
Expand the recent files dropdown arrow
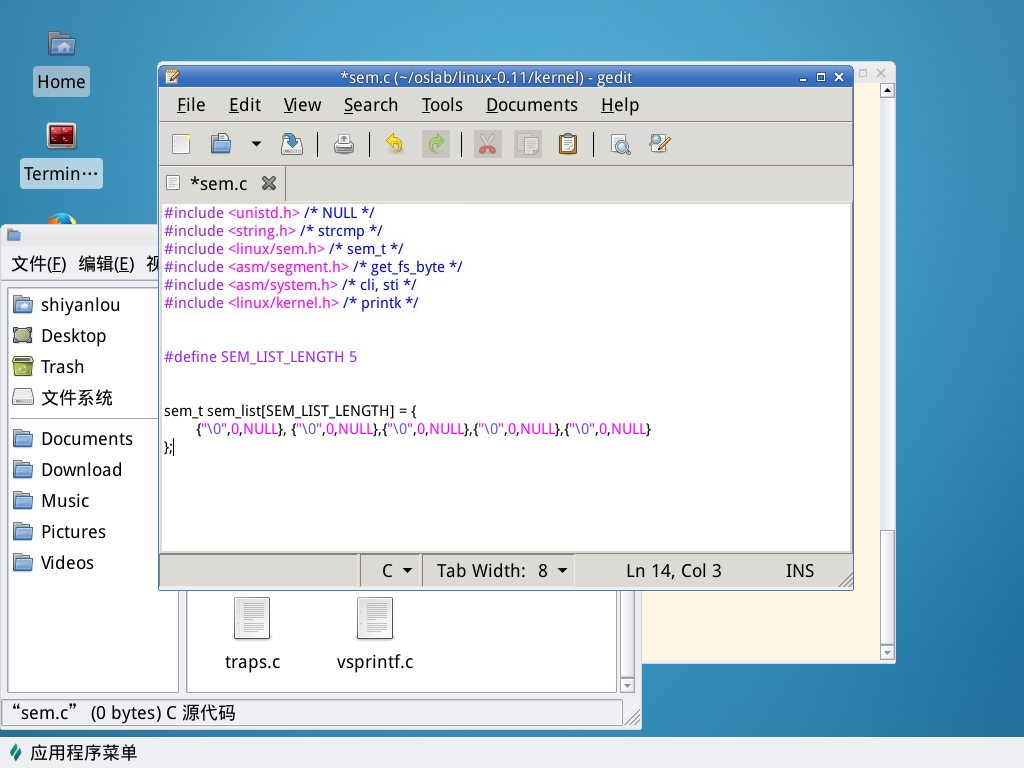pos(256,144)
